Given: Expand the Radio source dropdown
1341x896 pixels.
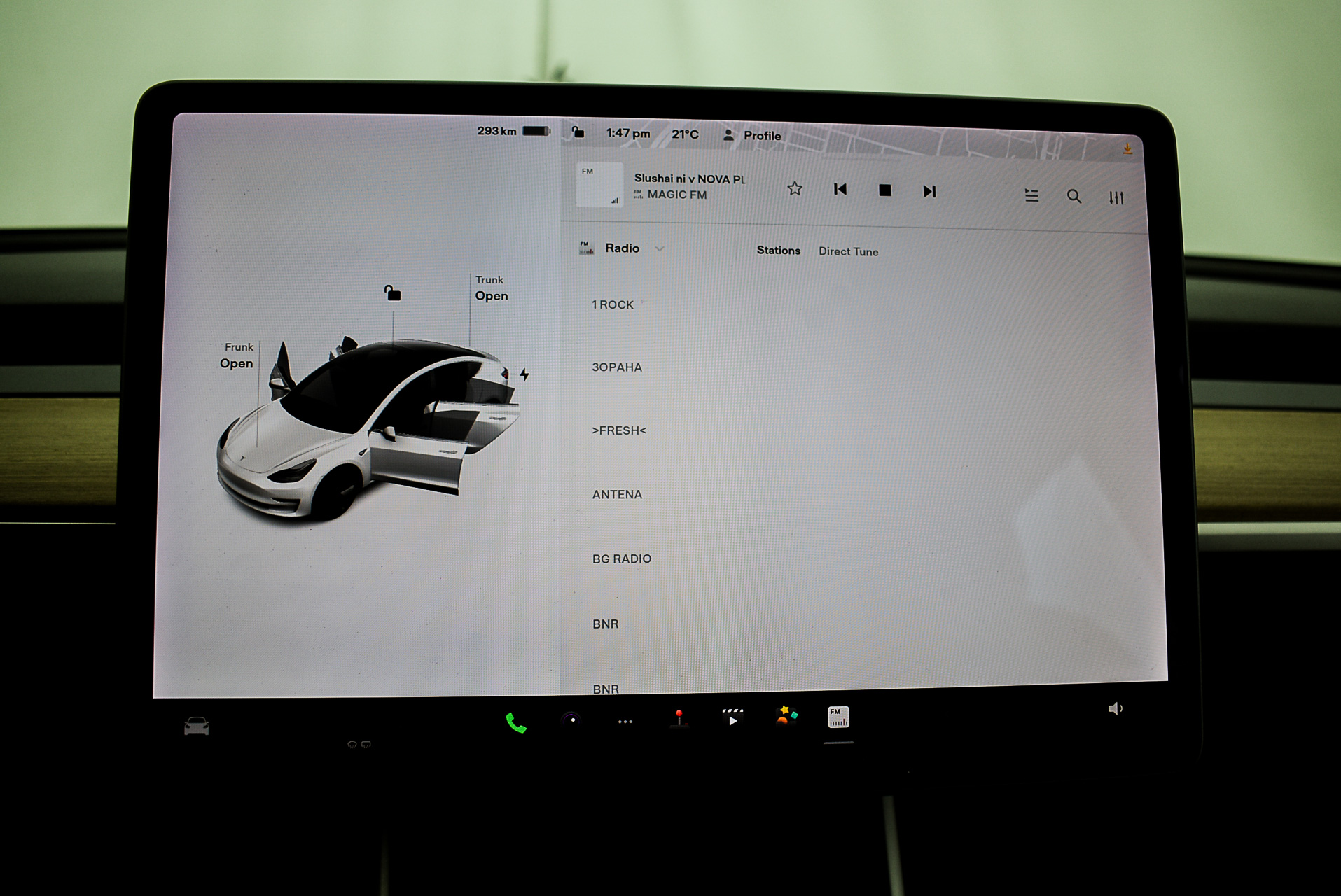Looking at the screenshot, I should coord(622,248).
